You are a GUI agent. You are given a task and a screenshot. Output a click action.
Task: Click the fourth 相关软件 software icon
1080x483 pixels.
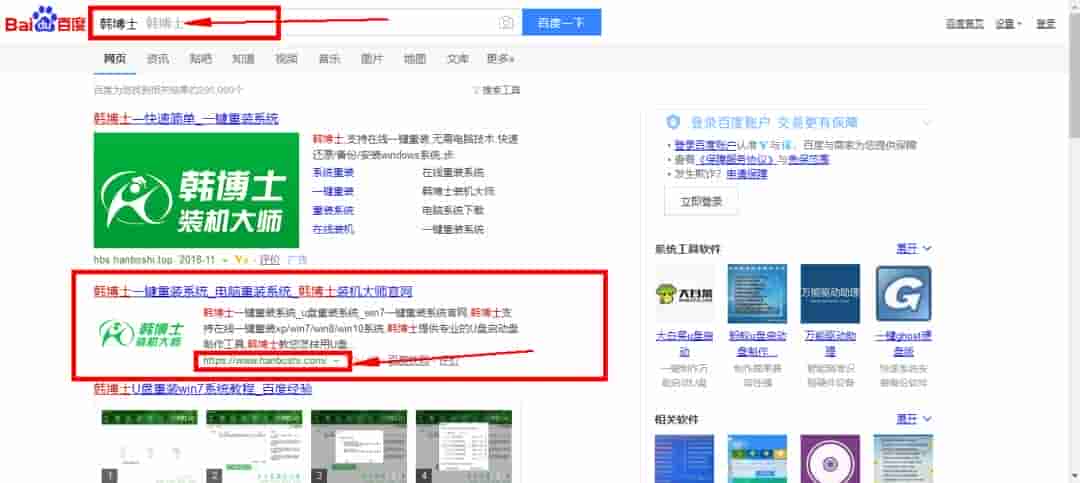[x=903, y=459]
